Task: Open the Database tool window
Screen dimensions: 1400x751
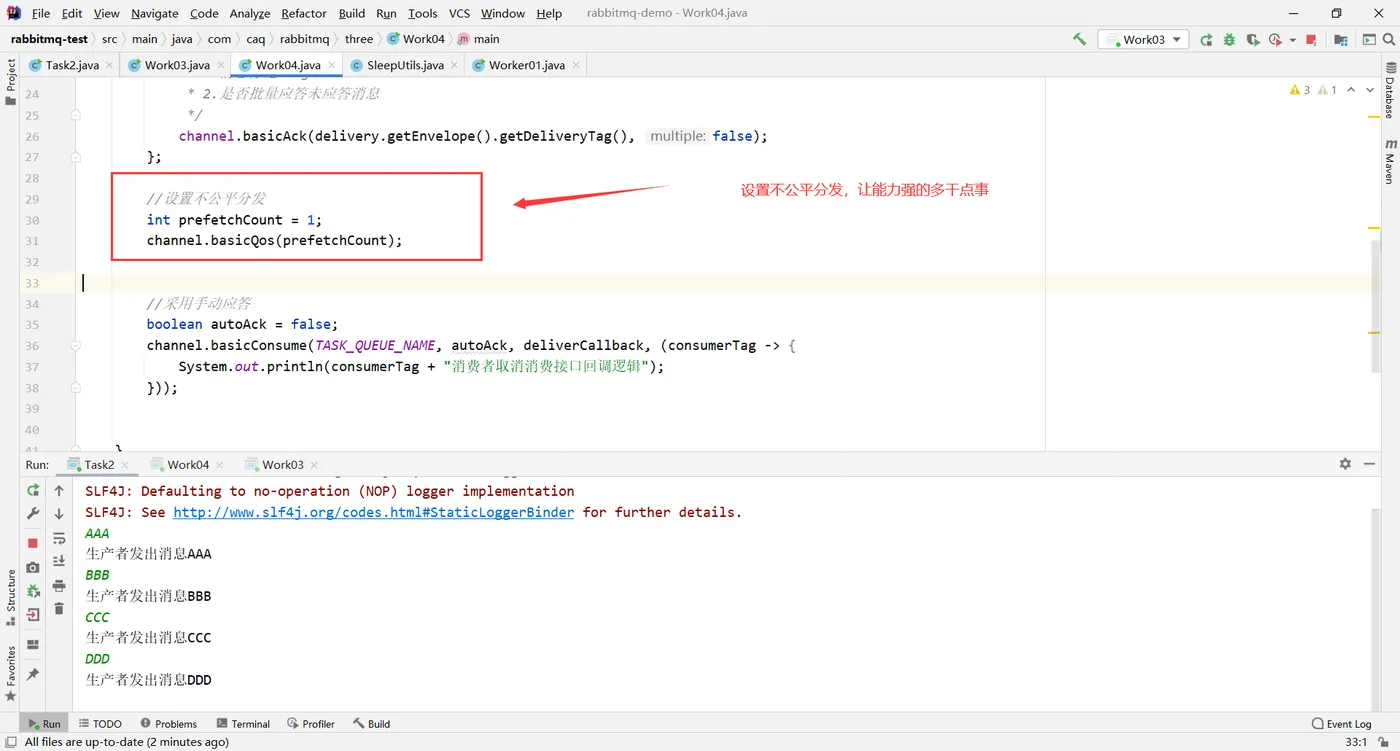Action: click(x=1389, y=90)
